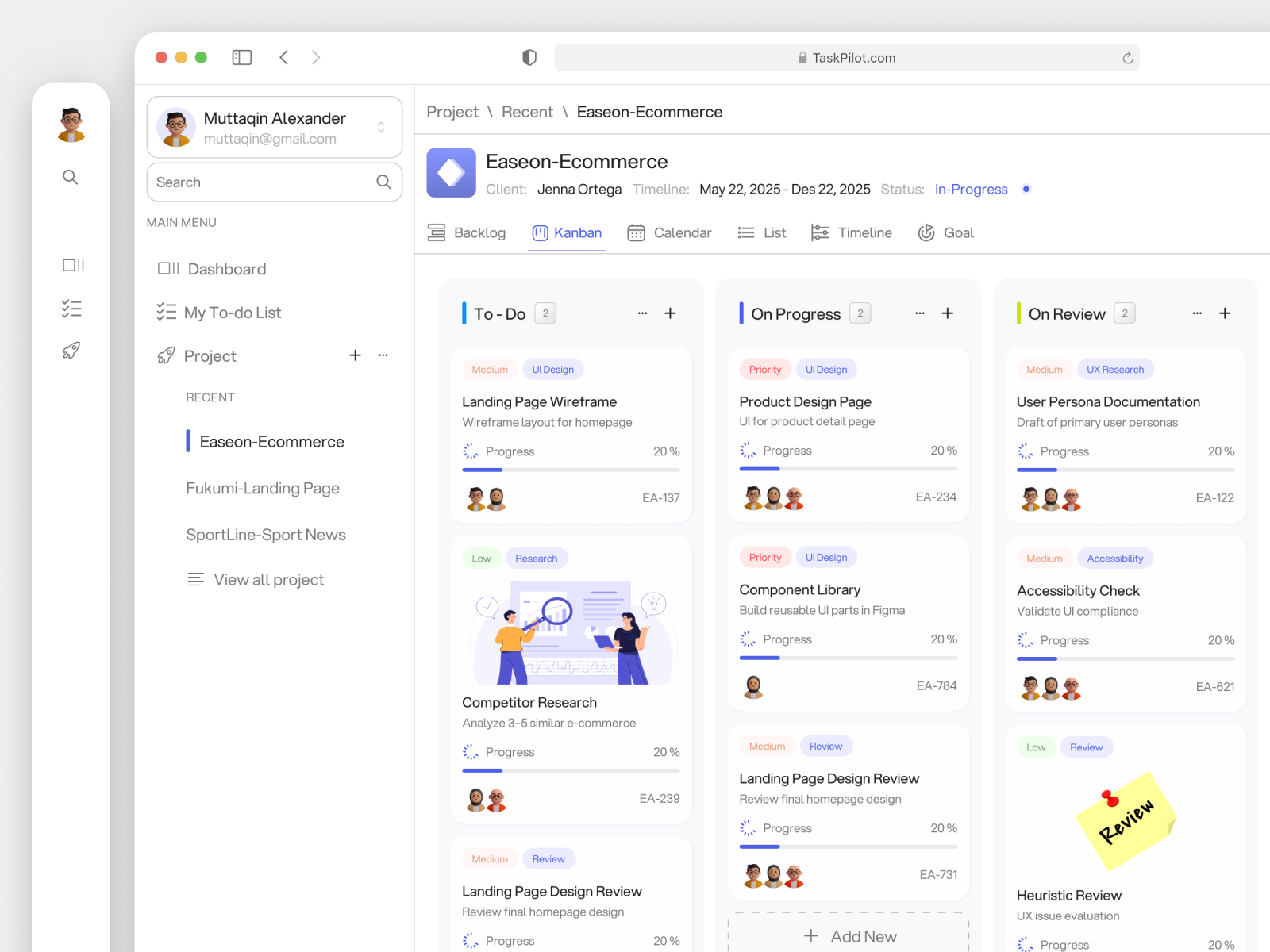Open the profile switcher chevron next to Muttaqin Alexander
1270x952 pixels.
click(x=381, y=127)
